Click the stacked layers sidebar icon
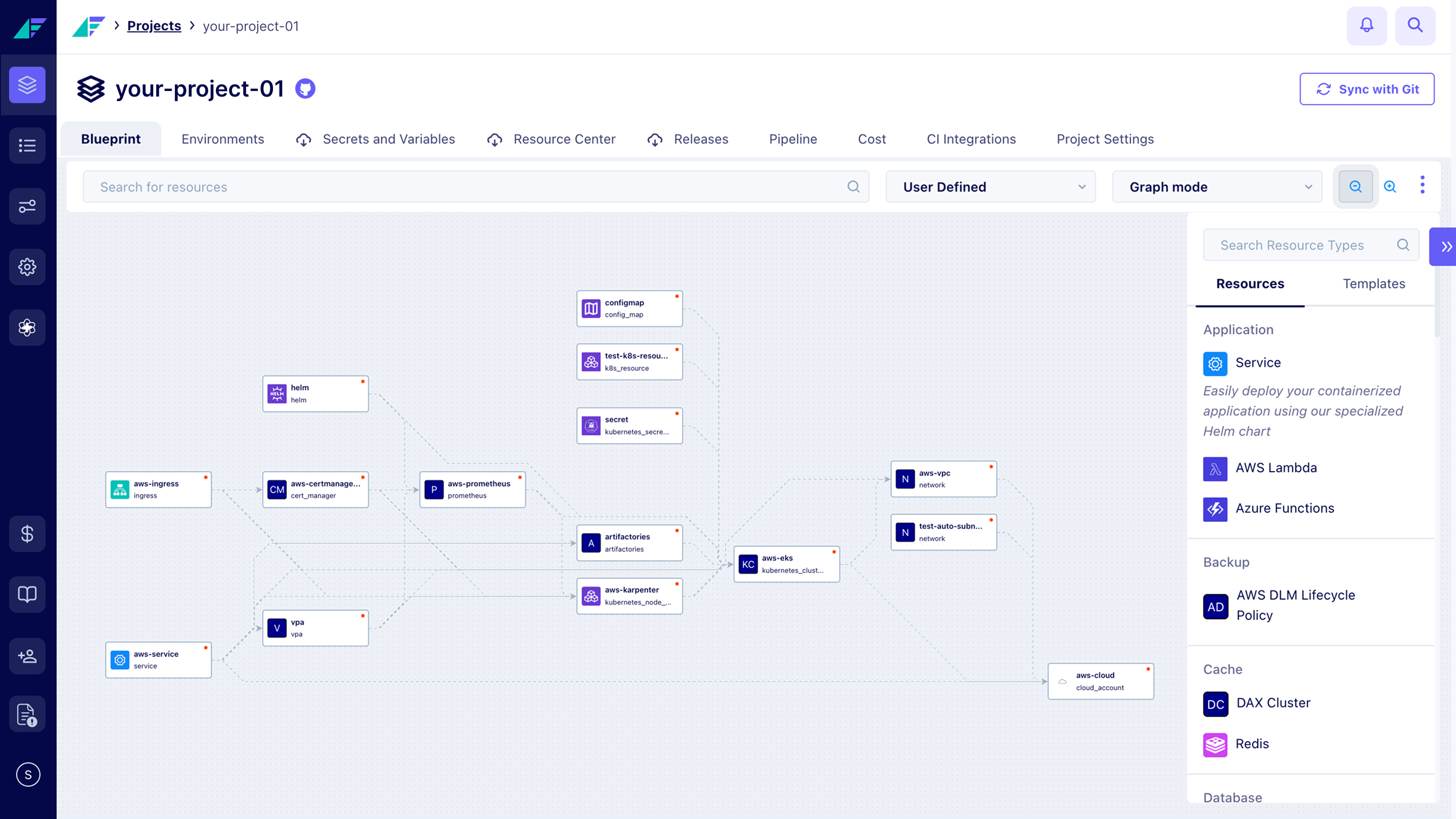Image resolution: width=1456 pixels, height=819 pixels. tap(27, 85)
